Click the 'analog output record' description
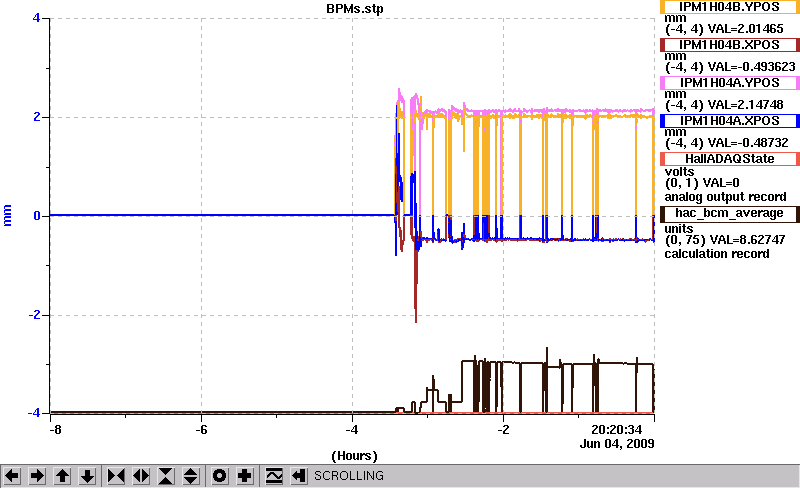This screenshot has width=800, height=488. [726, 197]
